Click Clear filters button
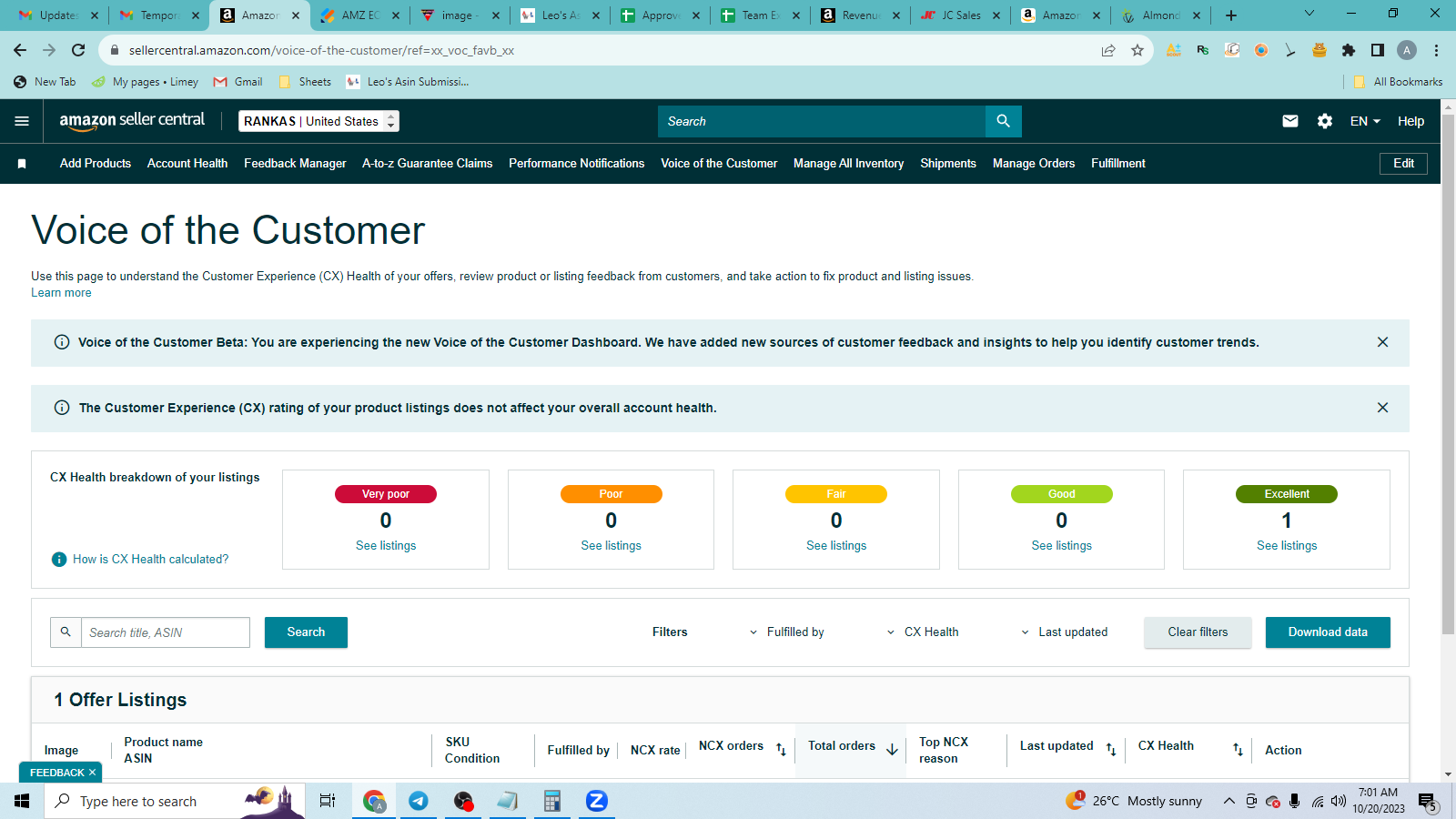The height and width of the screenshot is (819, 1456). coord(1198,632)
